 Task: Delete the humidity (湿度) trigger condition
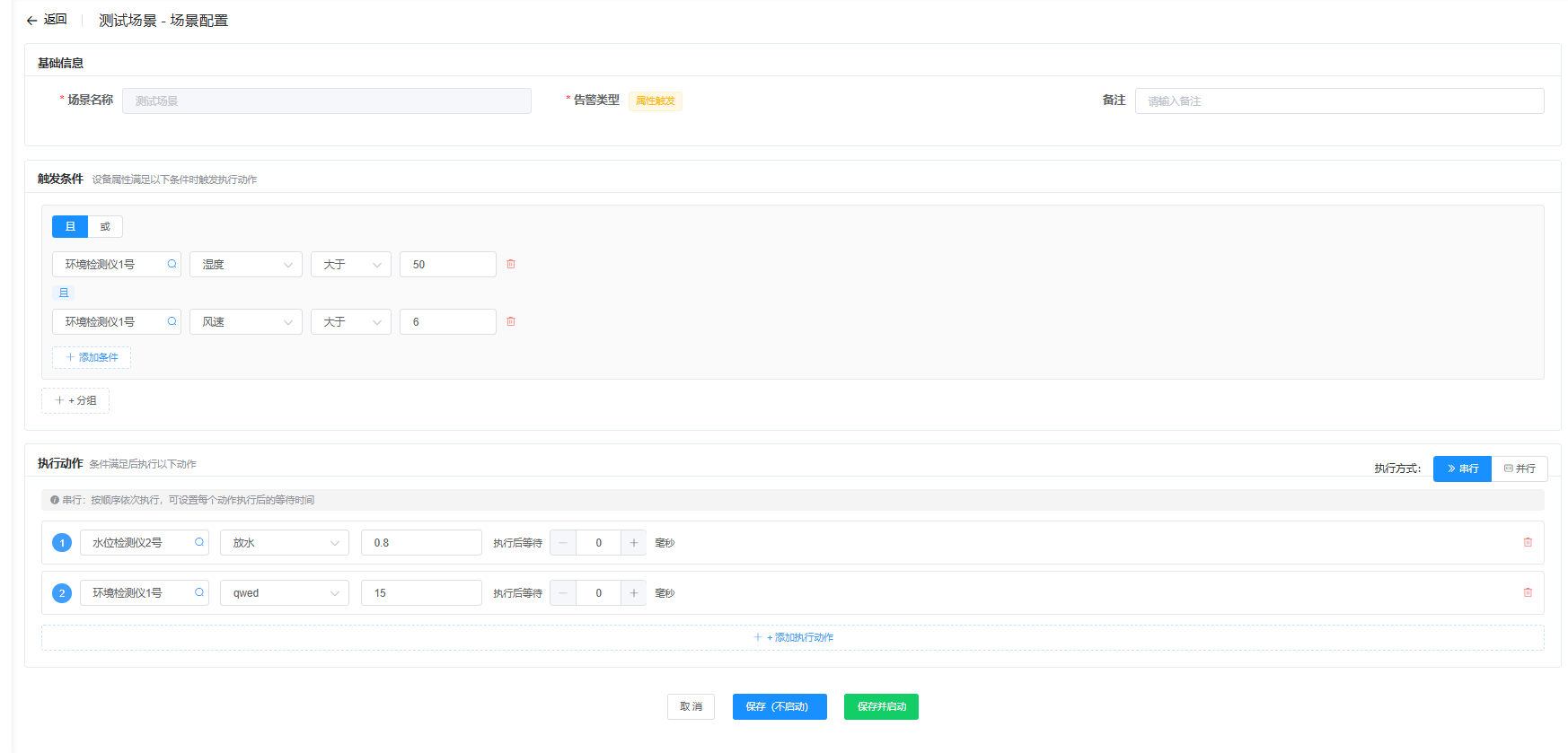(x=511, y=264)
